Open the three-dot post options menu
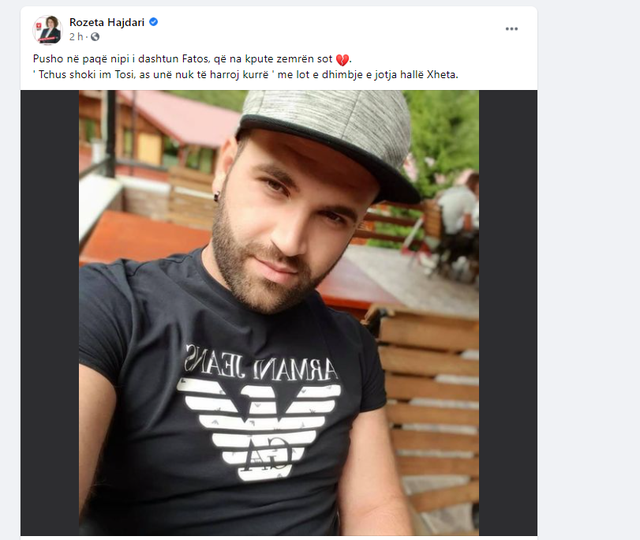640x540 pixels. [511, 29]
